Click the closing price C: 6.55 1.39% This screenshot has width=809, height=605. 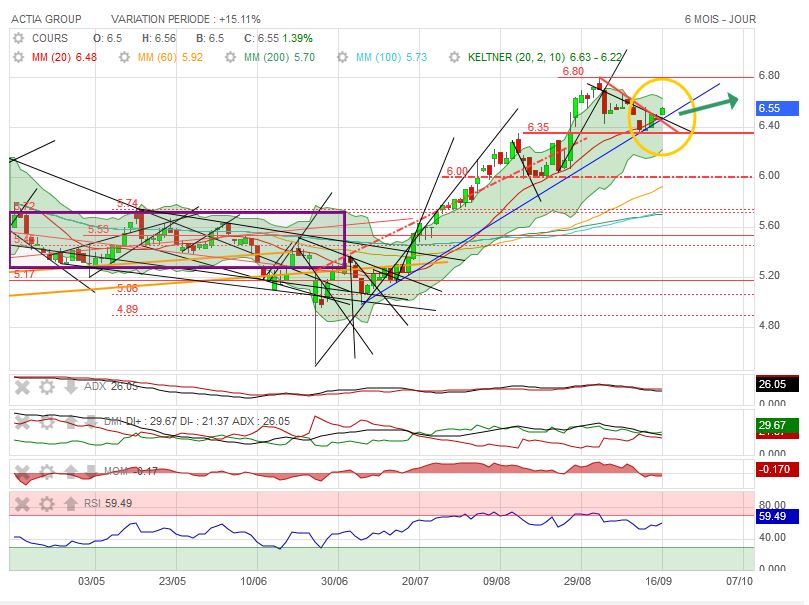(278, 38)
